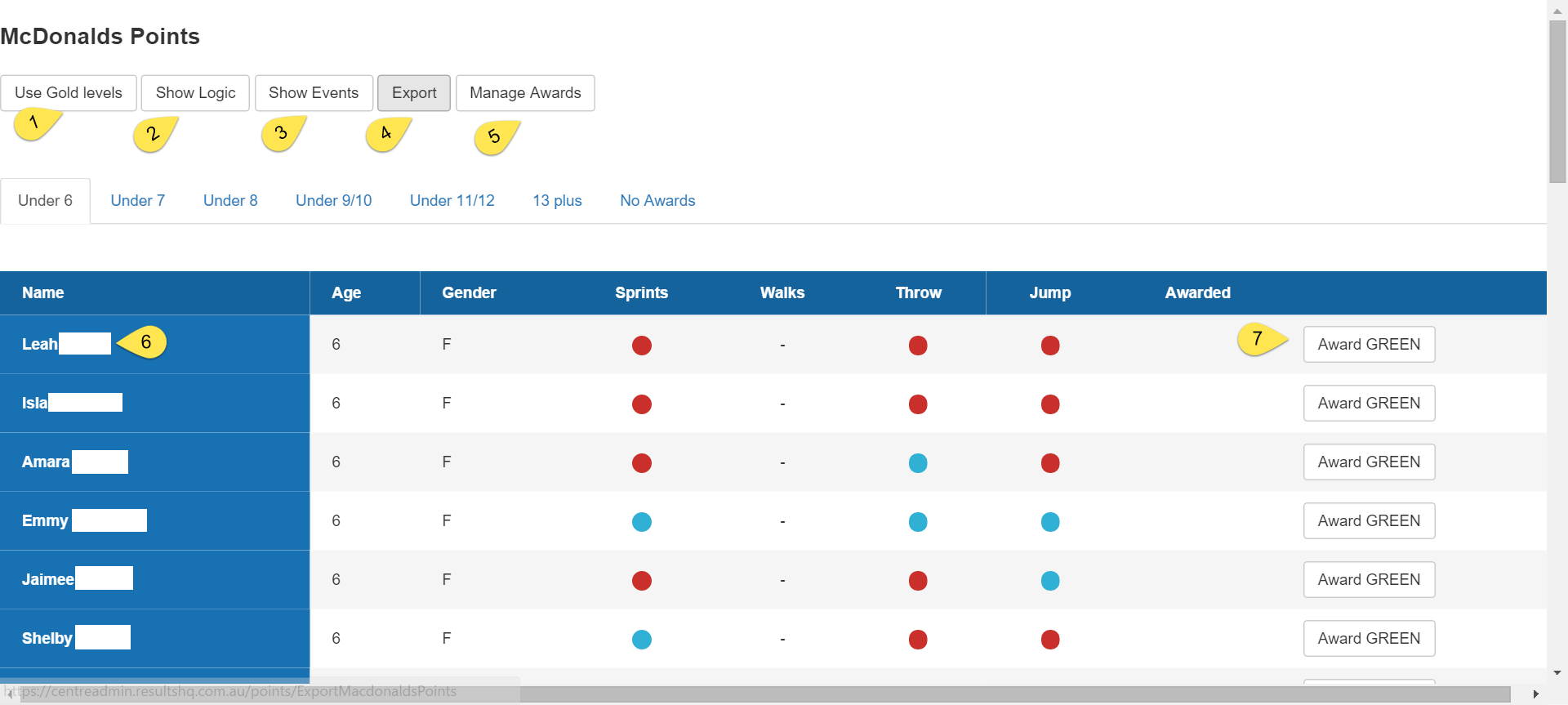Viewport: 1568px width, 705px height.
Task: Click the Throw column header
Action: tap(919, 293)
